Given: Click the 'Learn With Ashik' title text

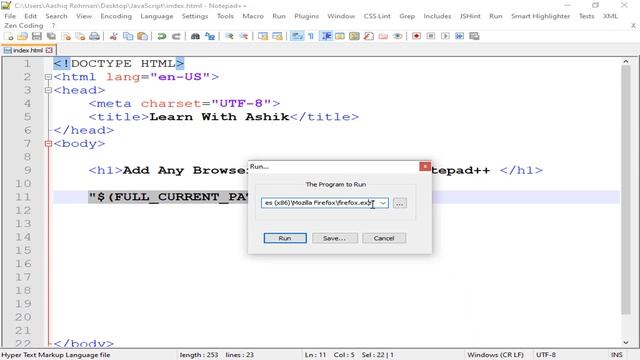Looking at the screenshot, I should pos(219,117).
